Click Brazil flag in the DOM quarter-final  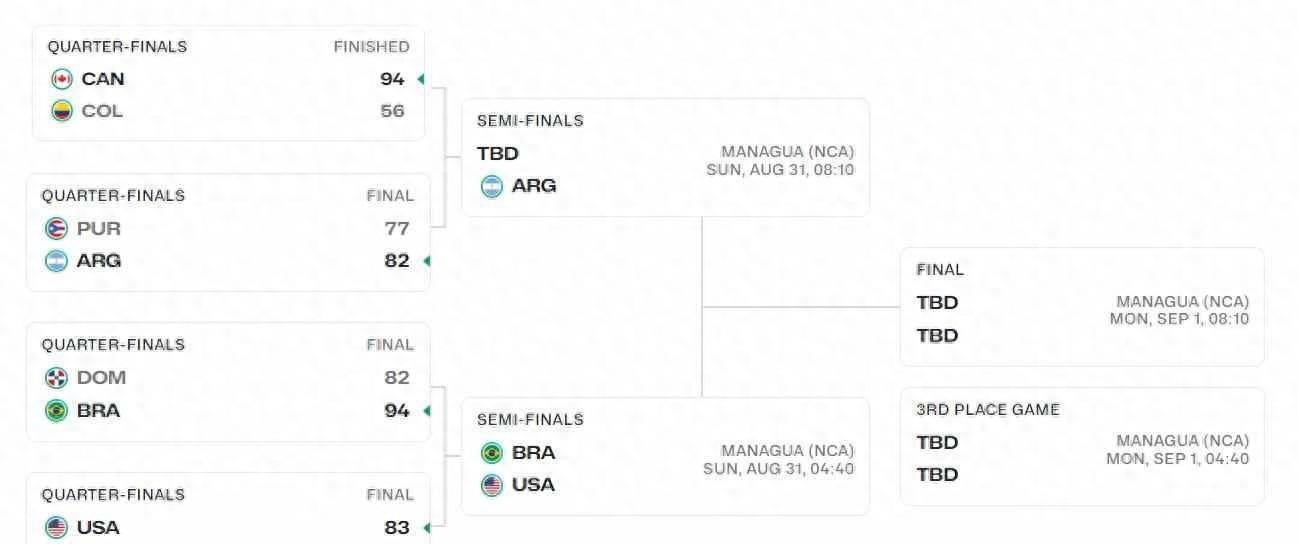(x=57, y=410)
